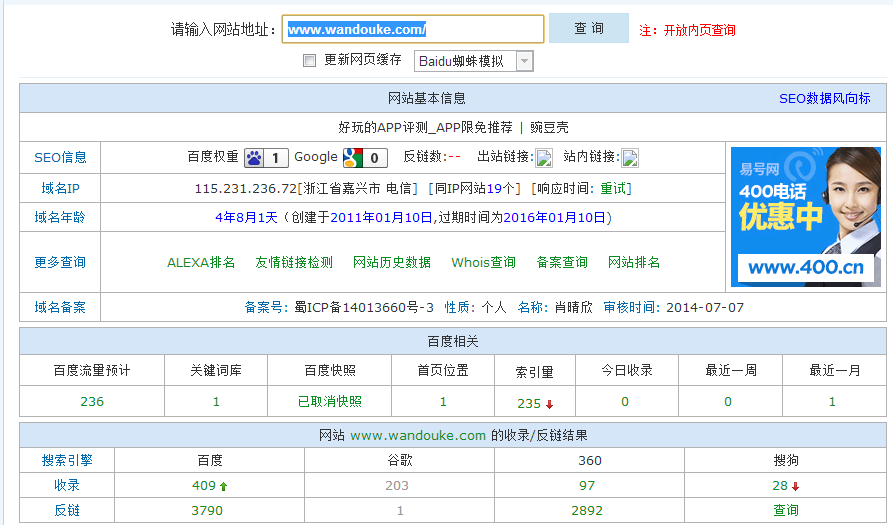Click the 反链数 label
The image size is (893, 525).
[x=425, y=157]
